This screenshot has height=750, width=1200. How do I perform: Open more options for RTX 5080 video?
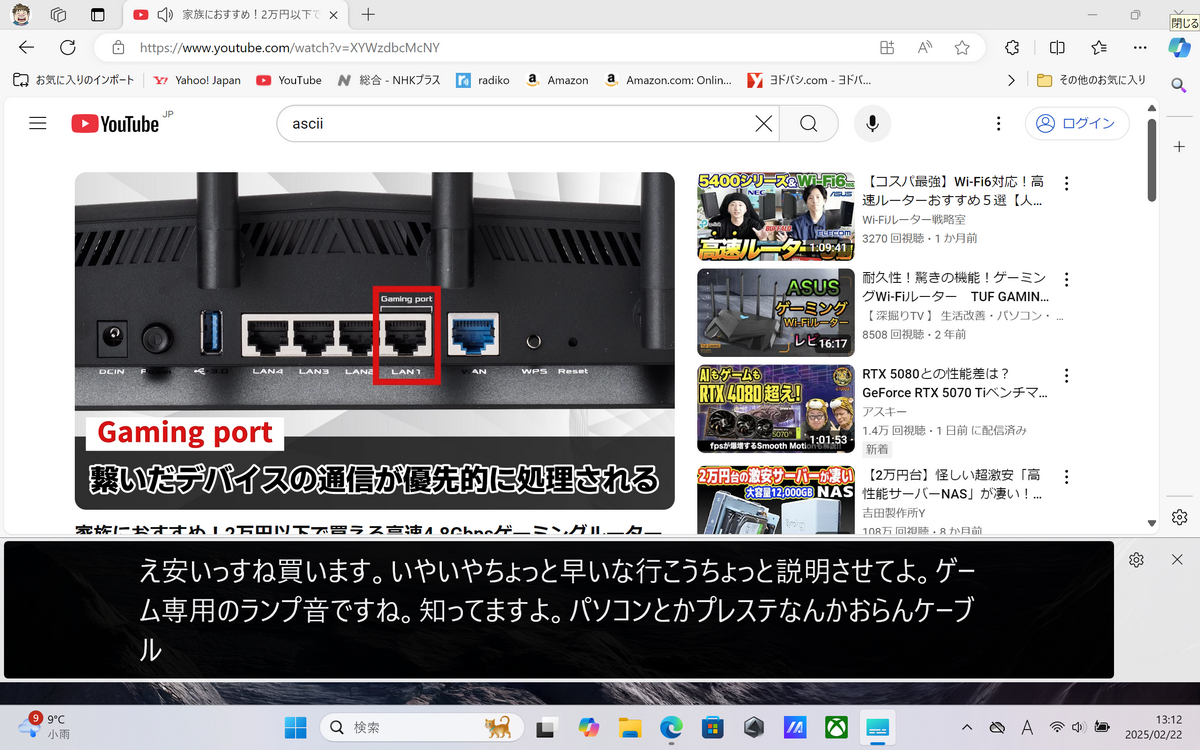coord(1067,378)
